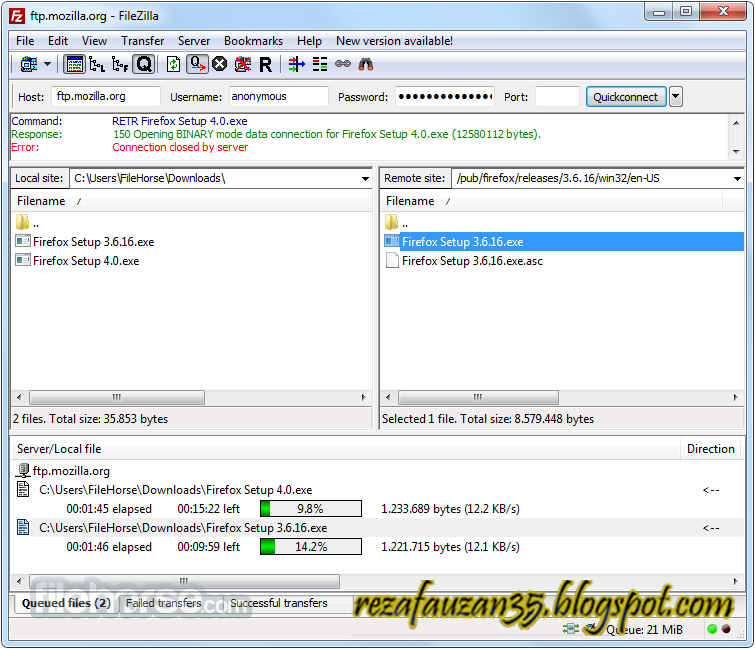The image size is (755, 649).
Task: Expand the Quickconnect history dropdown
Action: [676, 97]
